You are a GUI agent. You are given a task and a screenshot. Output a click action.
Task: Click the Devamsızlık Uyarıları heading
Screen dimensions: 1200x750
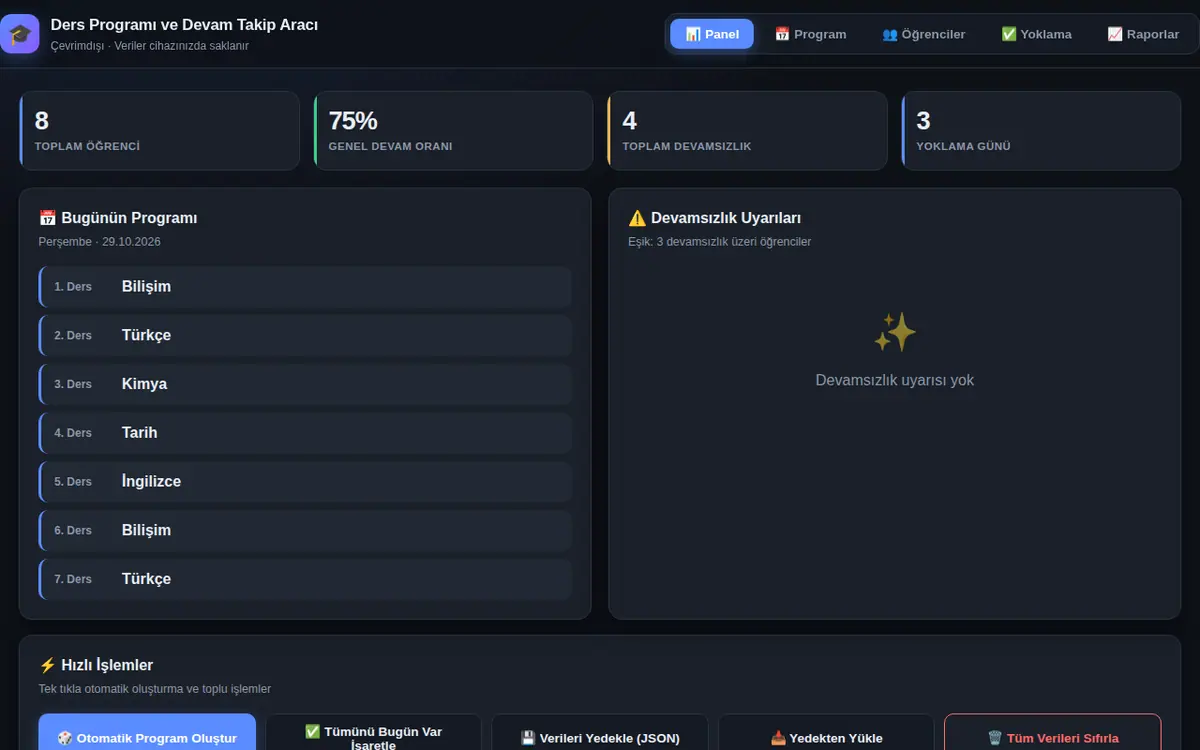click(714, 218)
